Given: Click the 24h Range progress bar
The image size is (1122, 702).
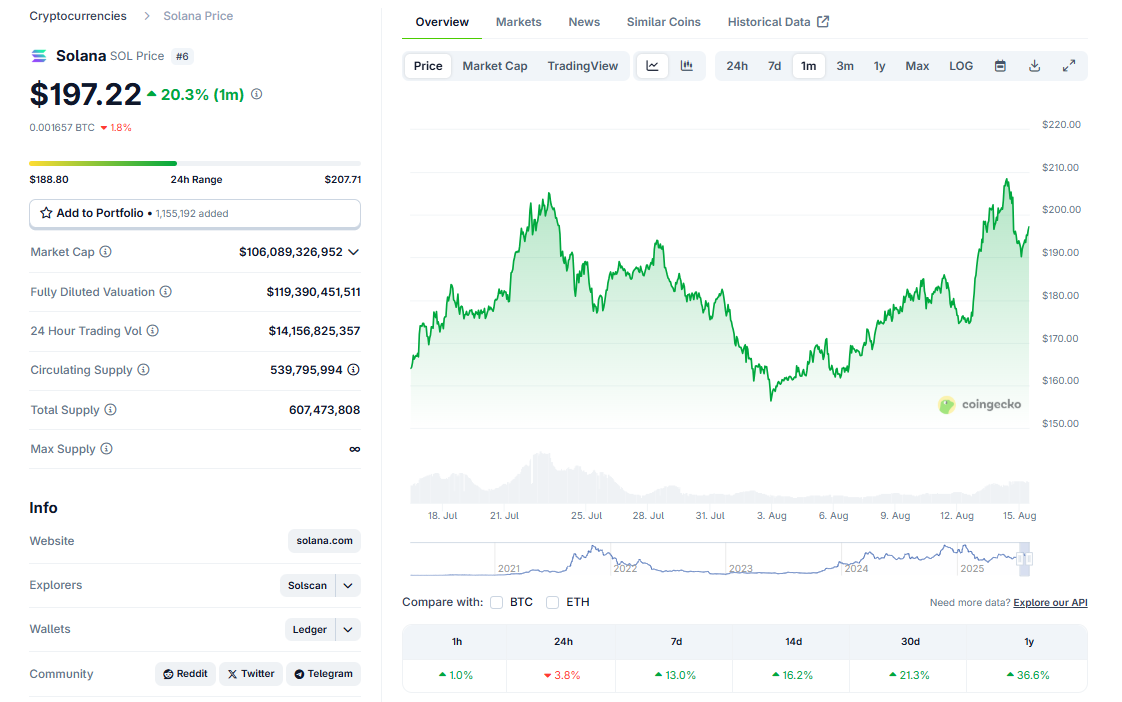Looking at the screenshot, I should (x=195, y=163).
